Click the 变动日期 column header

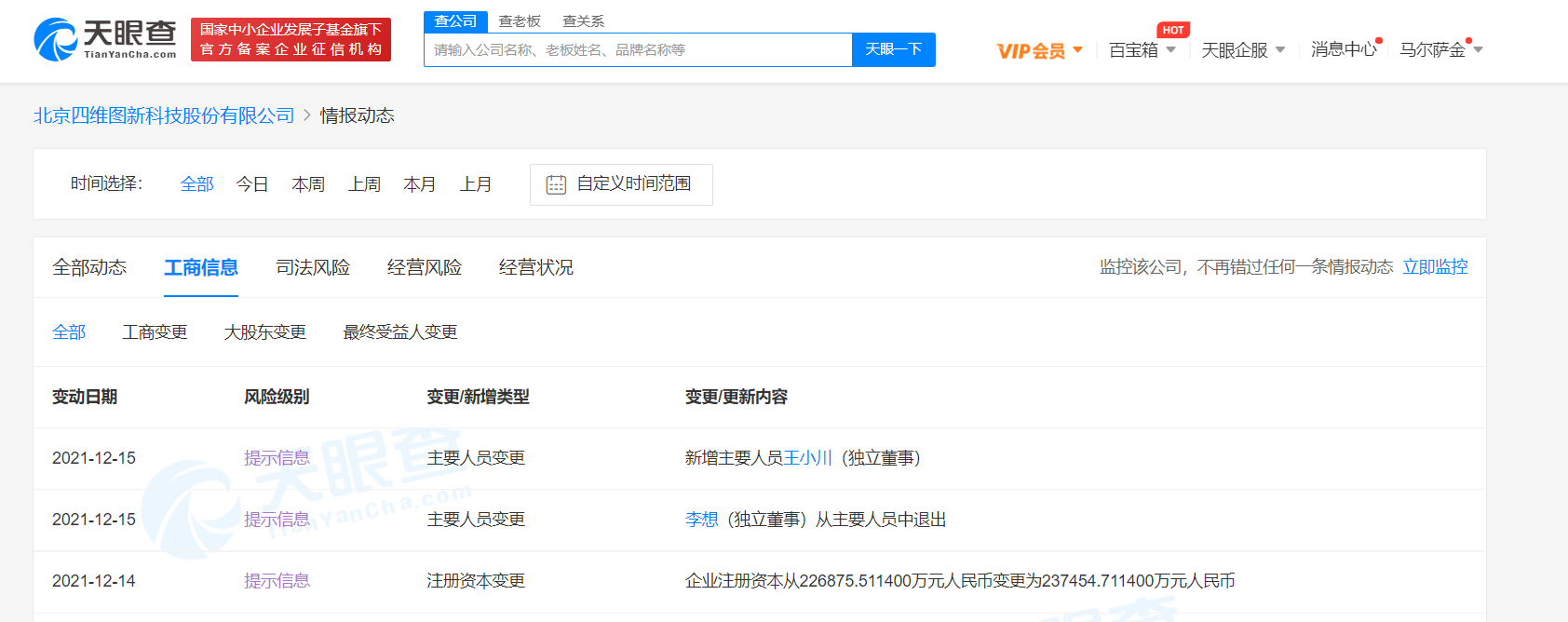[85, 397]
